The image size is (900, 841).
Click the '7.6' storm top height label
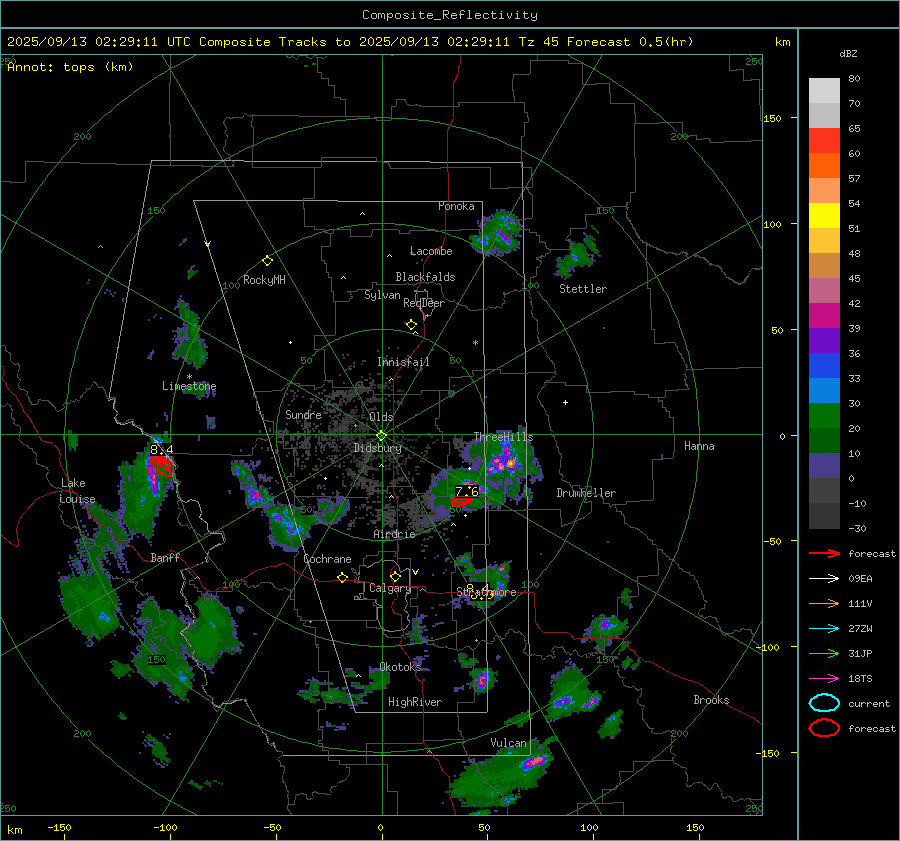[467, 491]
